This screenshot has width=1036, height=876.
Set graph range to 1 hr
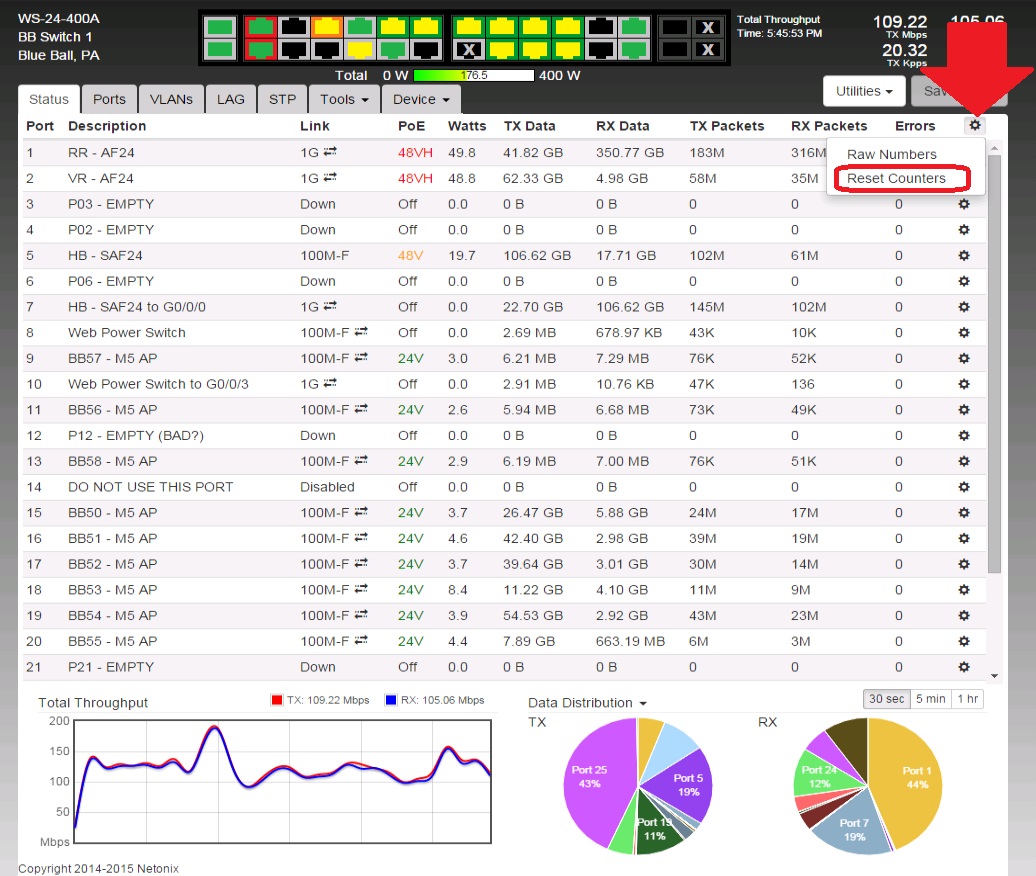click(967, 699)
